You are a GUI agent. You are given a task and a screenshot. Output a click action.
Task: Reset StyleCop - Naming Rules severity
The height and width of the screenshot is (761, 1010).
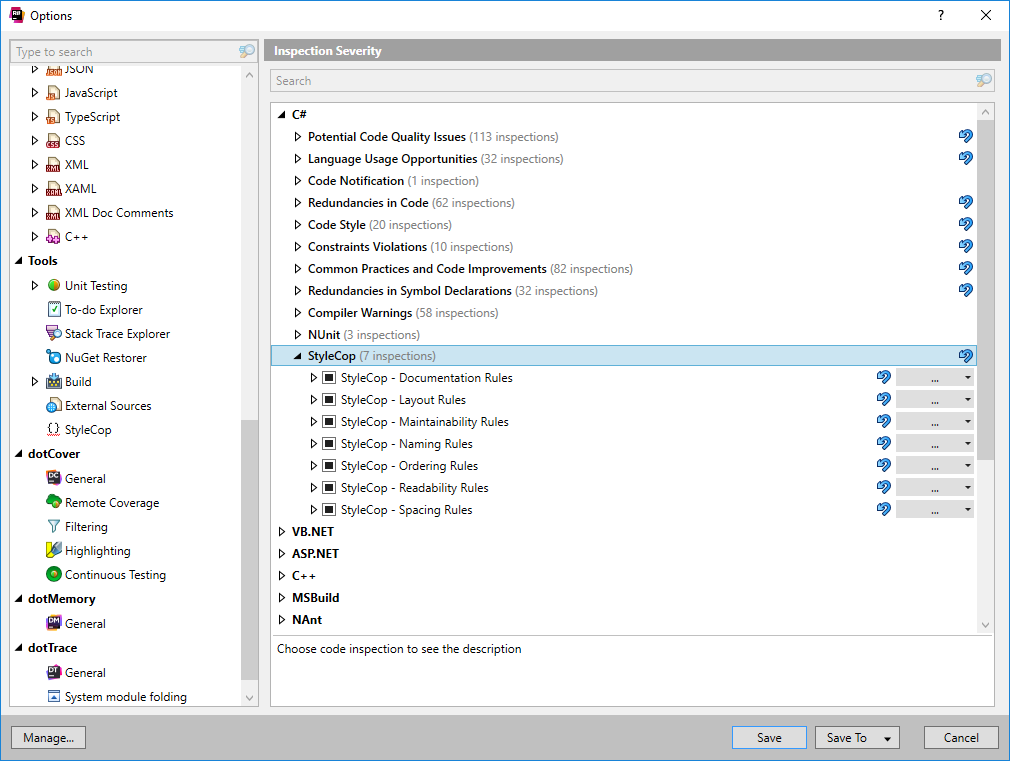[x=883, y=443]
